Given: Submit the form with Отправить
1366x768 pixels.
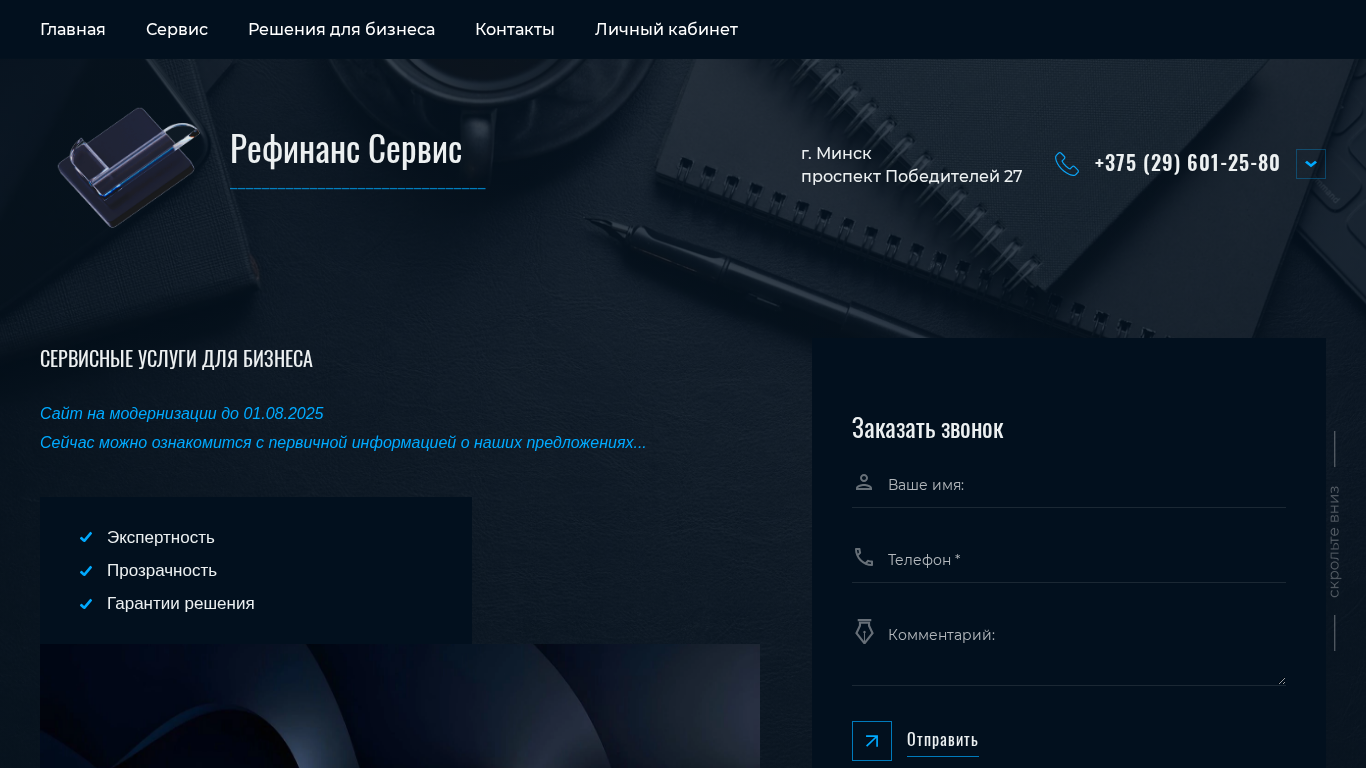Looking at the screenshot, I should click(x=942, y=740).
